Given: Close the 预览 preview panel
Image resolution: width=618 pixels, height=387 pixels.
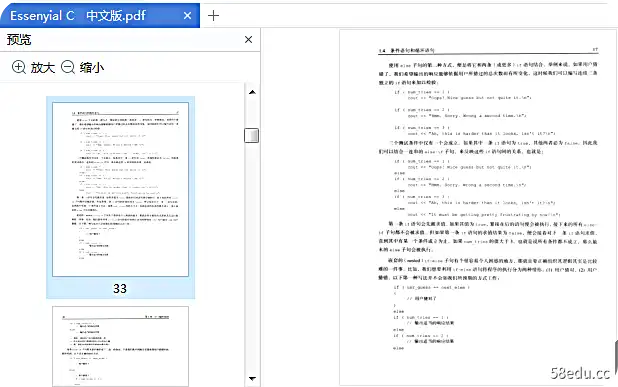Looking at the screenshot, I should (248, 39).
